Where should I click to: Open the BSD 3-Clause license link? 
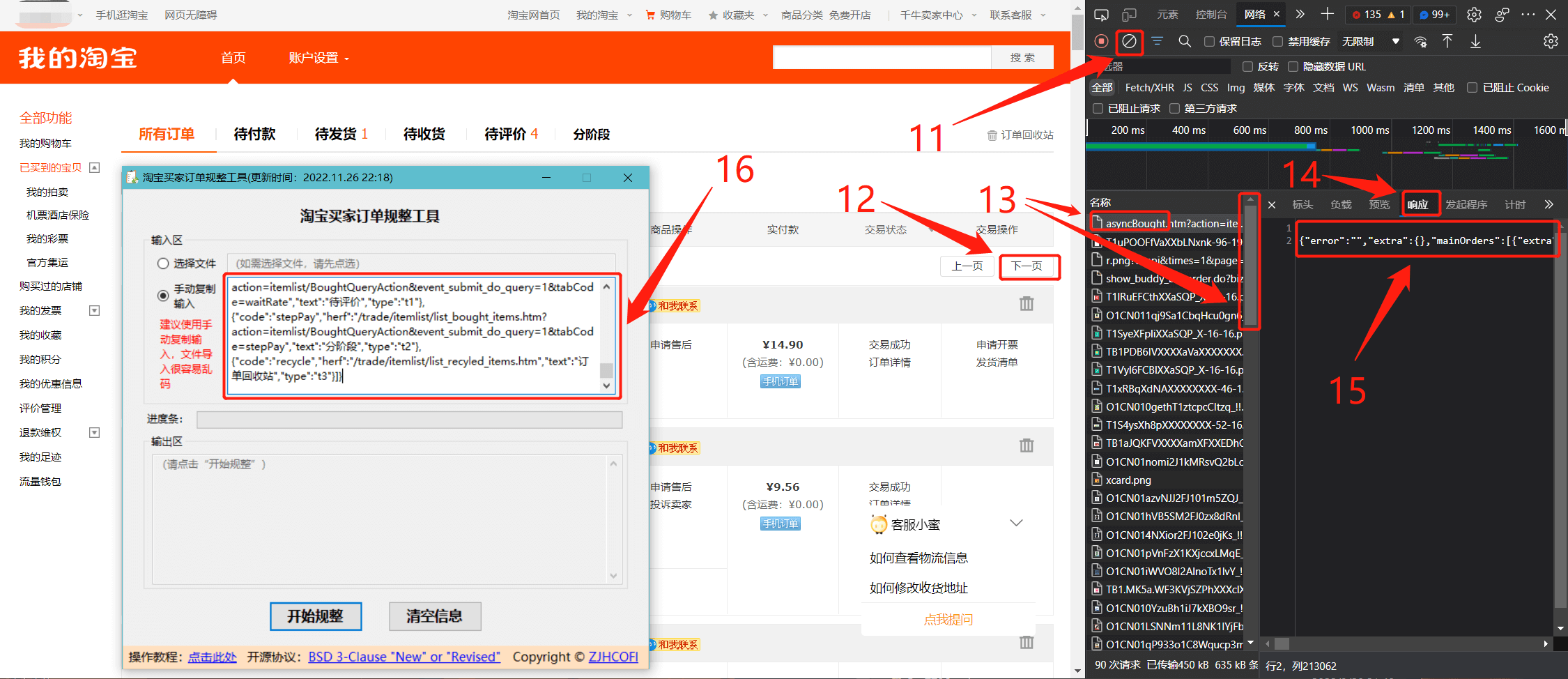point(404,657)
